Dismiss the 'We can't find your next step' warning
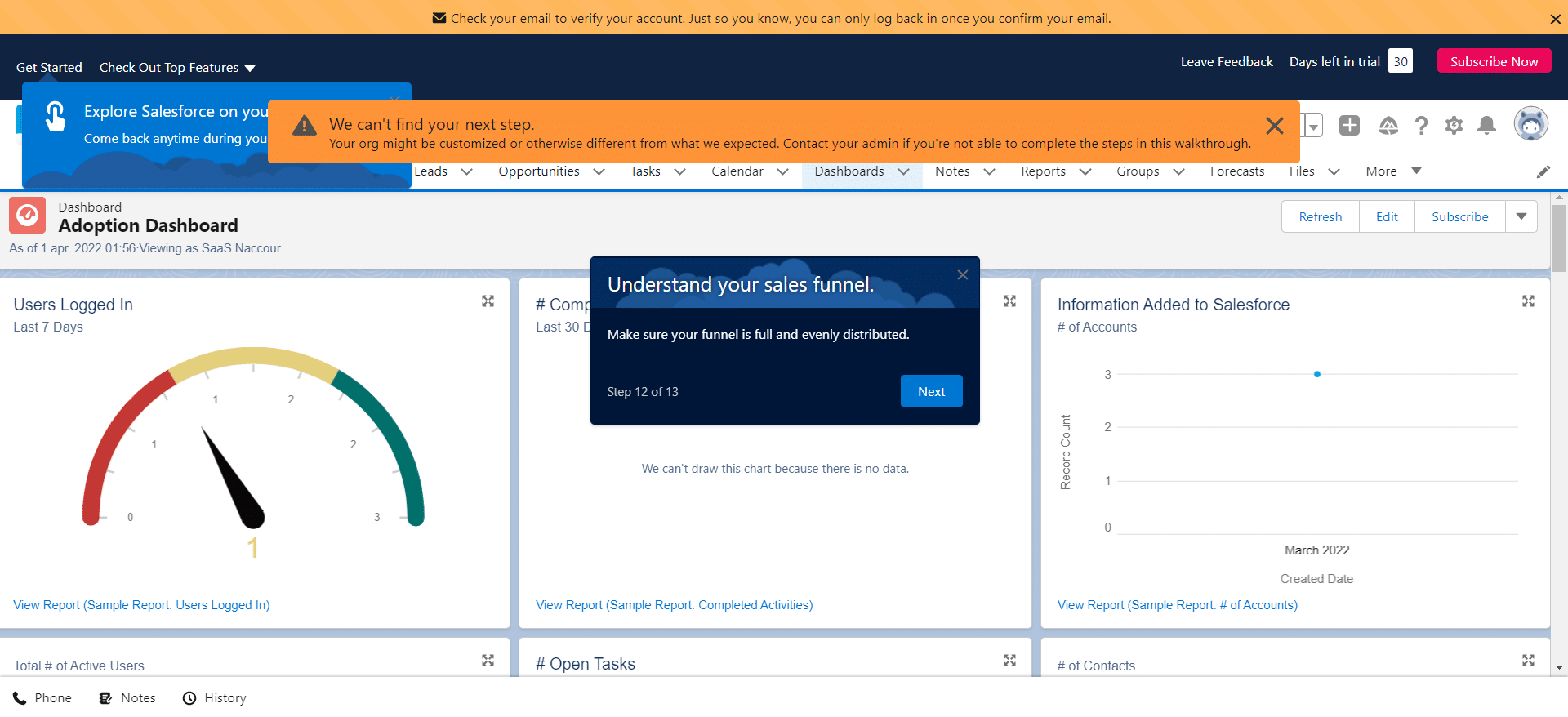Viewport: 1568px width, 717px height. pyautogui.click(x=1274, y=126)
